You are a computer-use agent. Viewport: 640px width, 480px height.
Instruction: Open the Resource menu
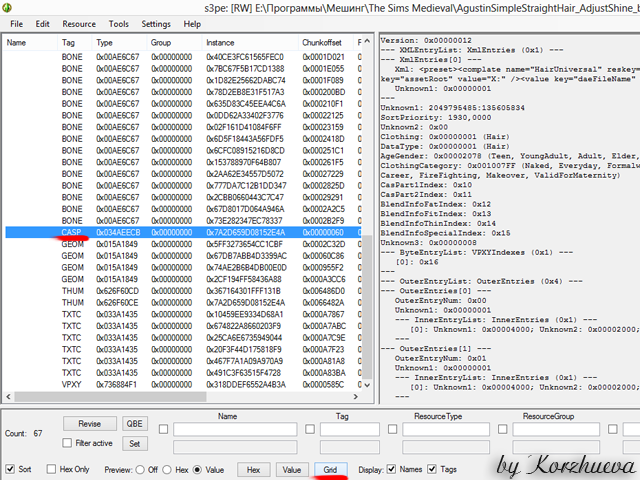(79, 23)
